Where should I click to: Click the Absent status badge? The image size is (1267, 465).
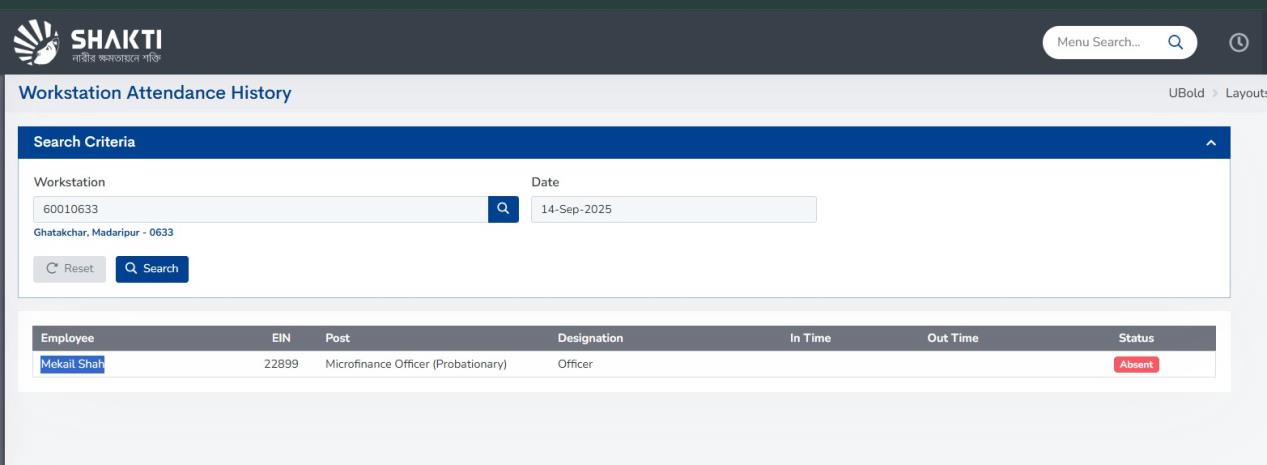1136,365
